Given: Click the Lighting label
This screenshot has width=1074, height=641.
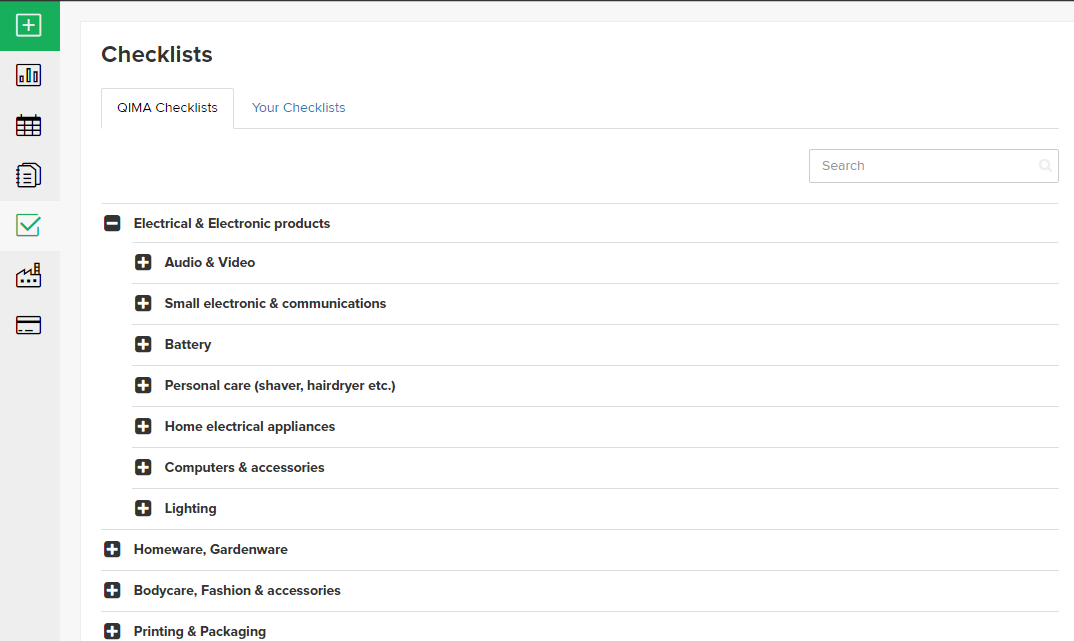Looking at the screenshot, I should 190,508.
